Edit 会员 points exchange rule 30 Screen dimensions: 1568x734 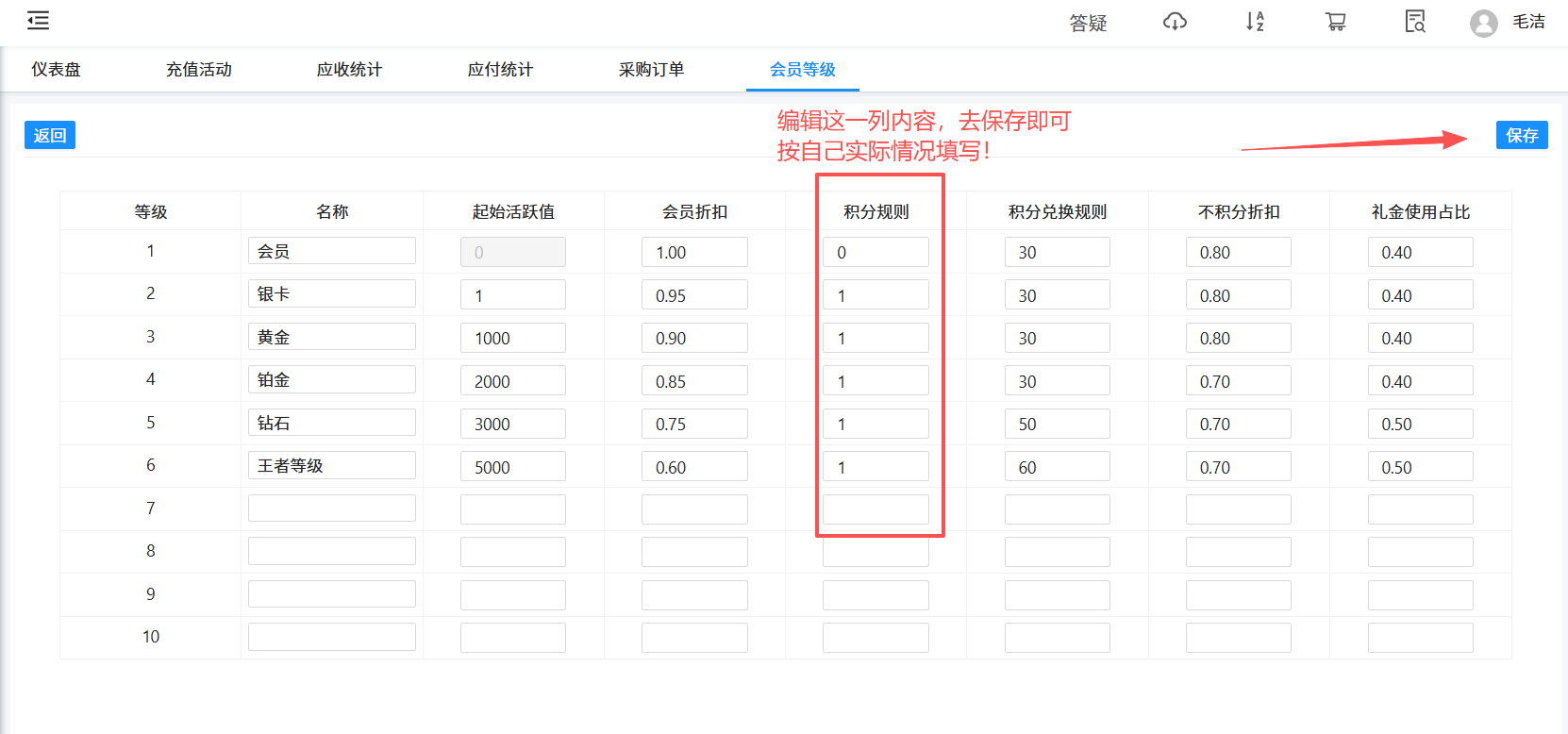click(1058, 252)
